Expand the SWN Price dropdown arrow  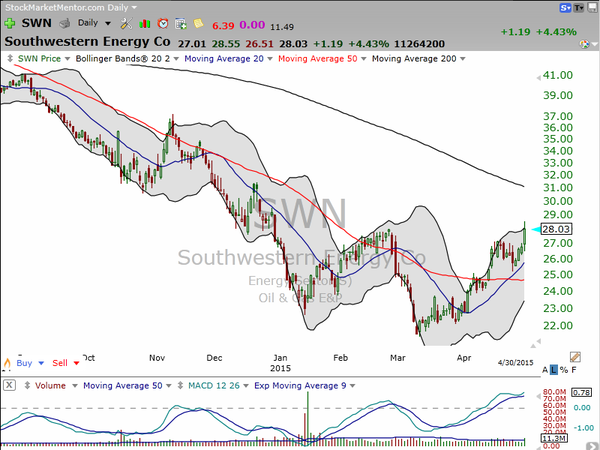pos(67,59)
